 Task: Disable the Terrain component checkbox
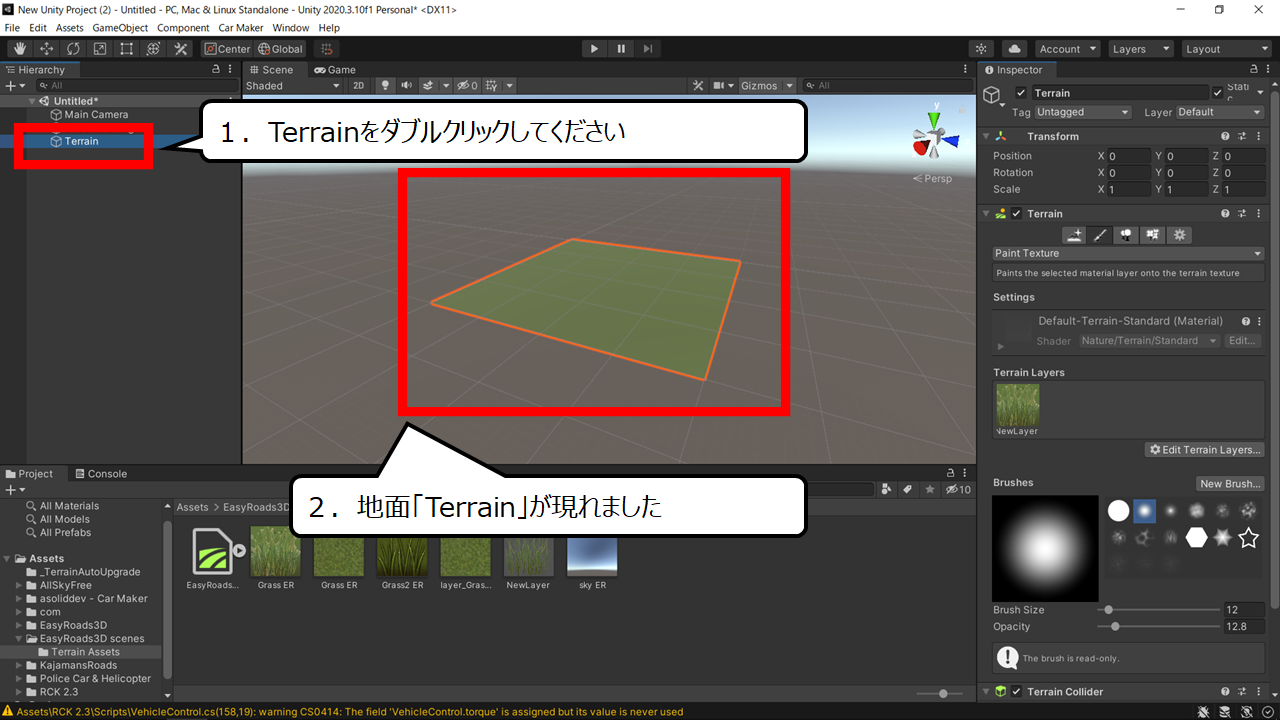click(1017, 214)
